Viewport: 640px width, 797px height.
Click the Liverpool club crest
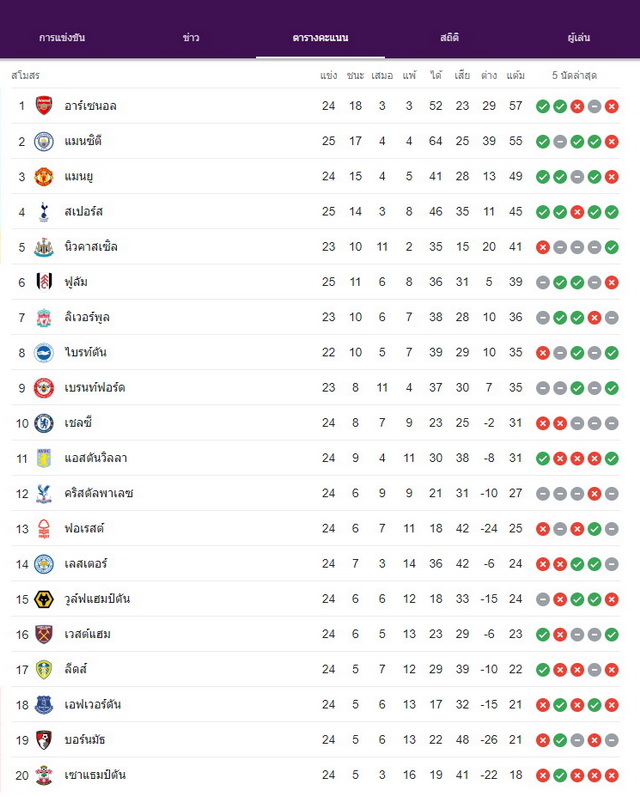coord(44,318)
